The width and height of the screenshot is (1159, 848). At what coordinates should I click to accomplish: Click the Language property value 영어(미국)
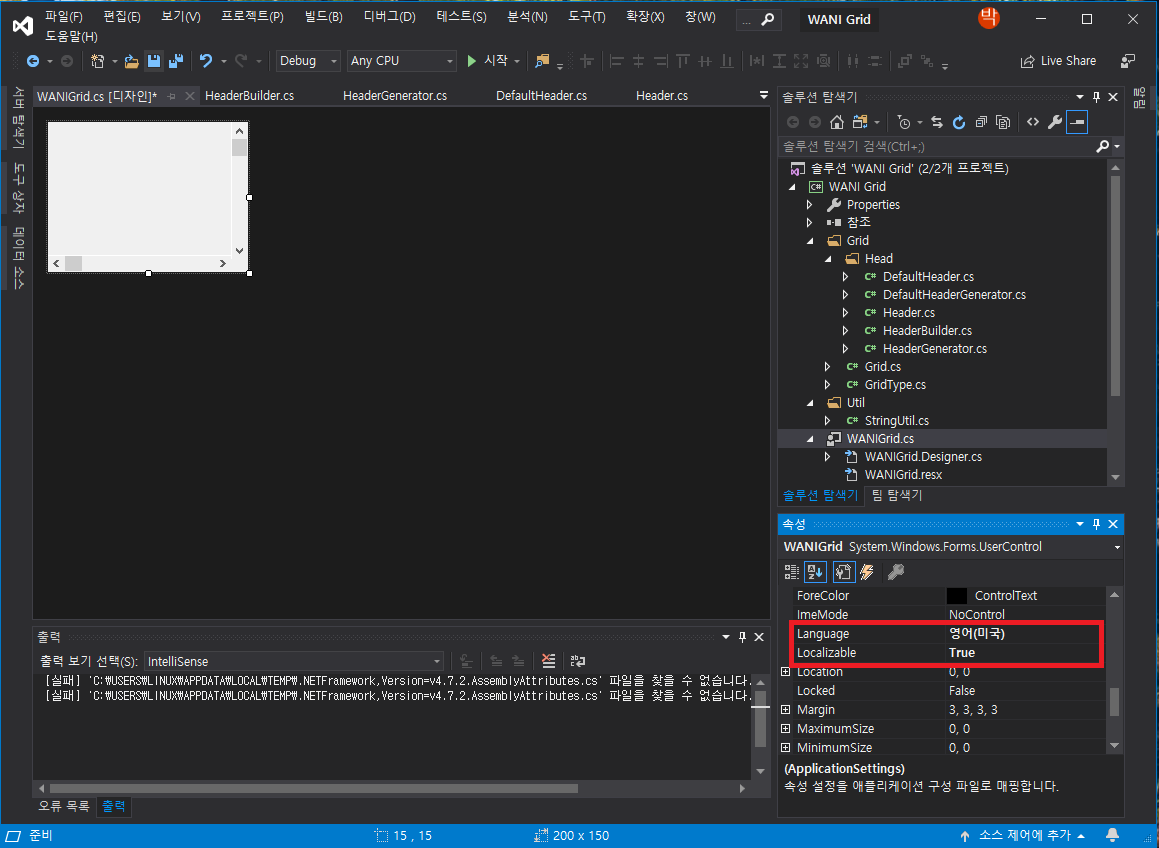coord(976,634)
